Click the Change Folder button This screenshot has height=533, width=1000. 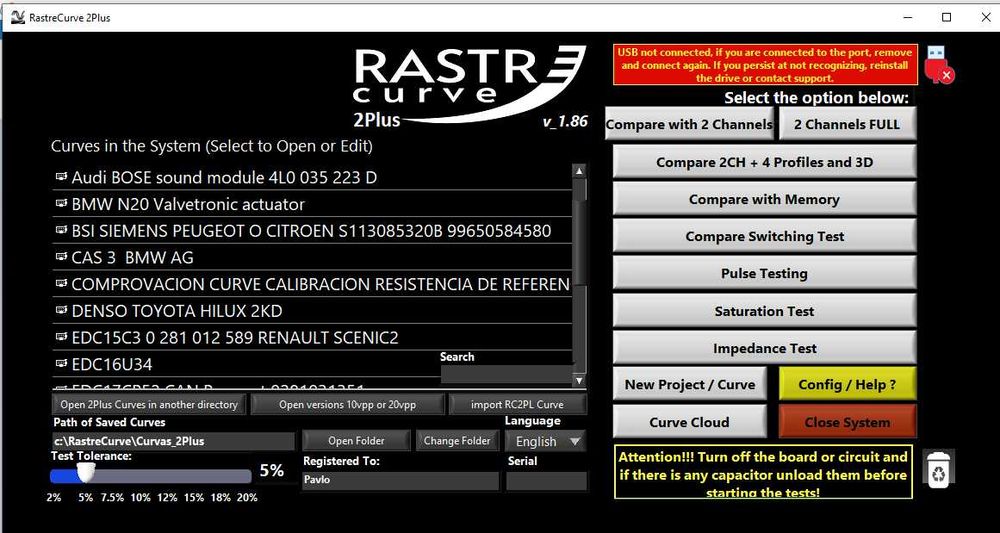(x=457, y=441)
